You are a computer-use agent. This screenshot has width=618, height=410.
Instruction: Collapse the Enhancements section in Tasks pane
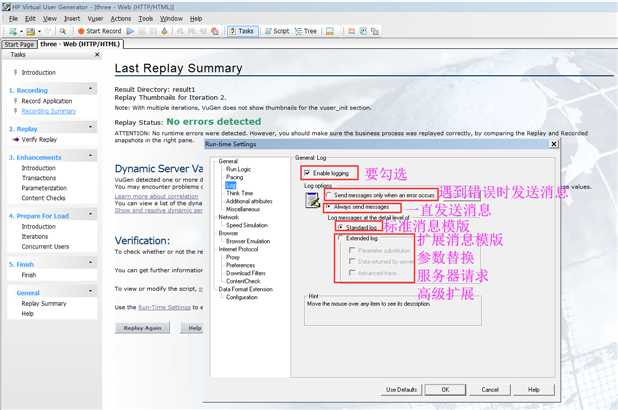91,156
